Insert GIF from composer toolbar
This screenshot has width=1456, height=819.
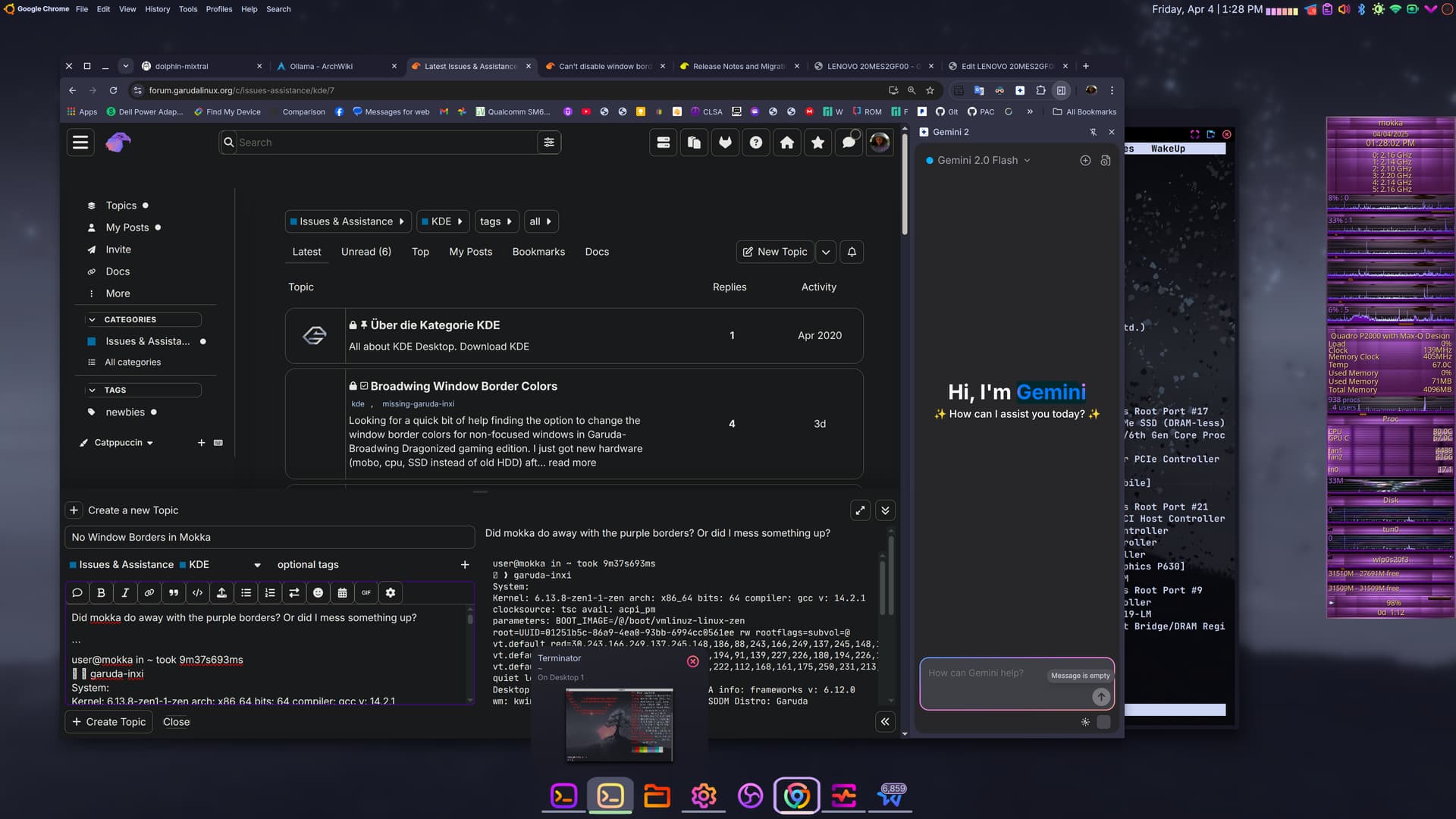pos(366,593)
